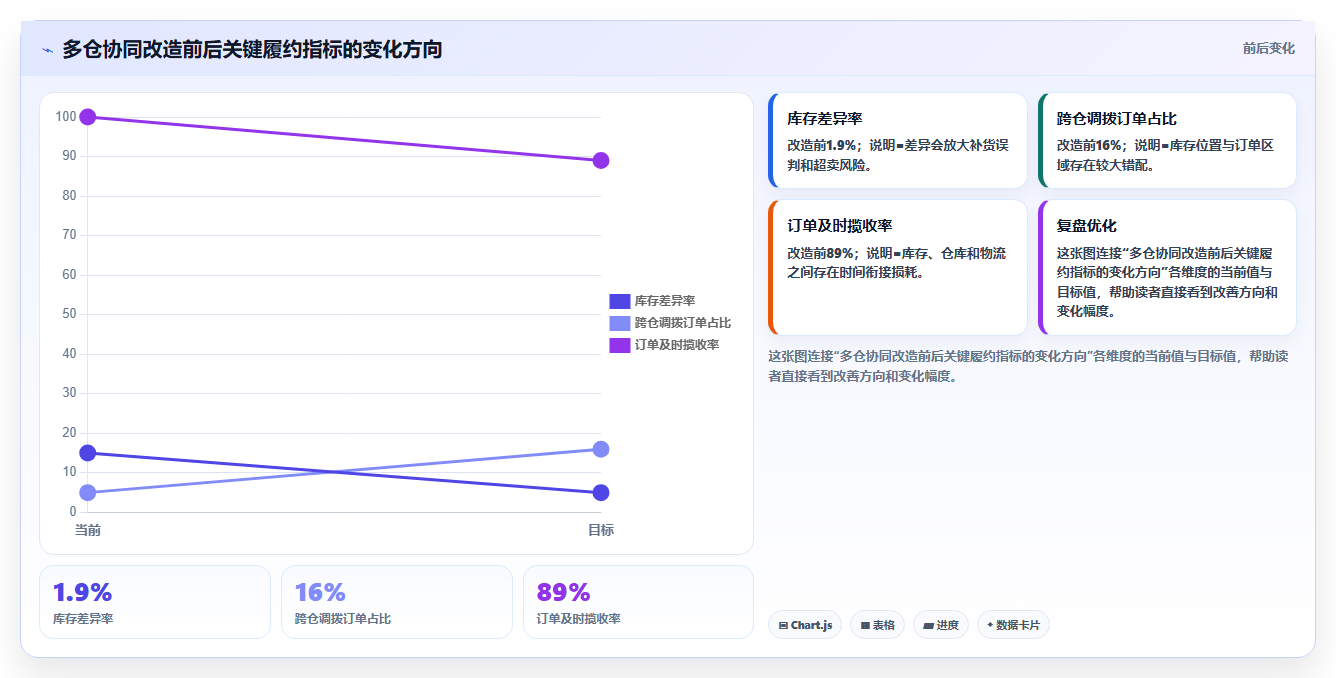Image resolution: width=1336 pixels, height=678 pixels.
Task: Click the lightning icon beside the title
Action: tap(48, 50)
